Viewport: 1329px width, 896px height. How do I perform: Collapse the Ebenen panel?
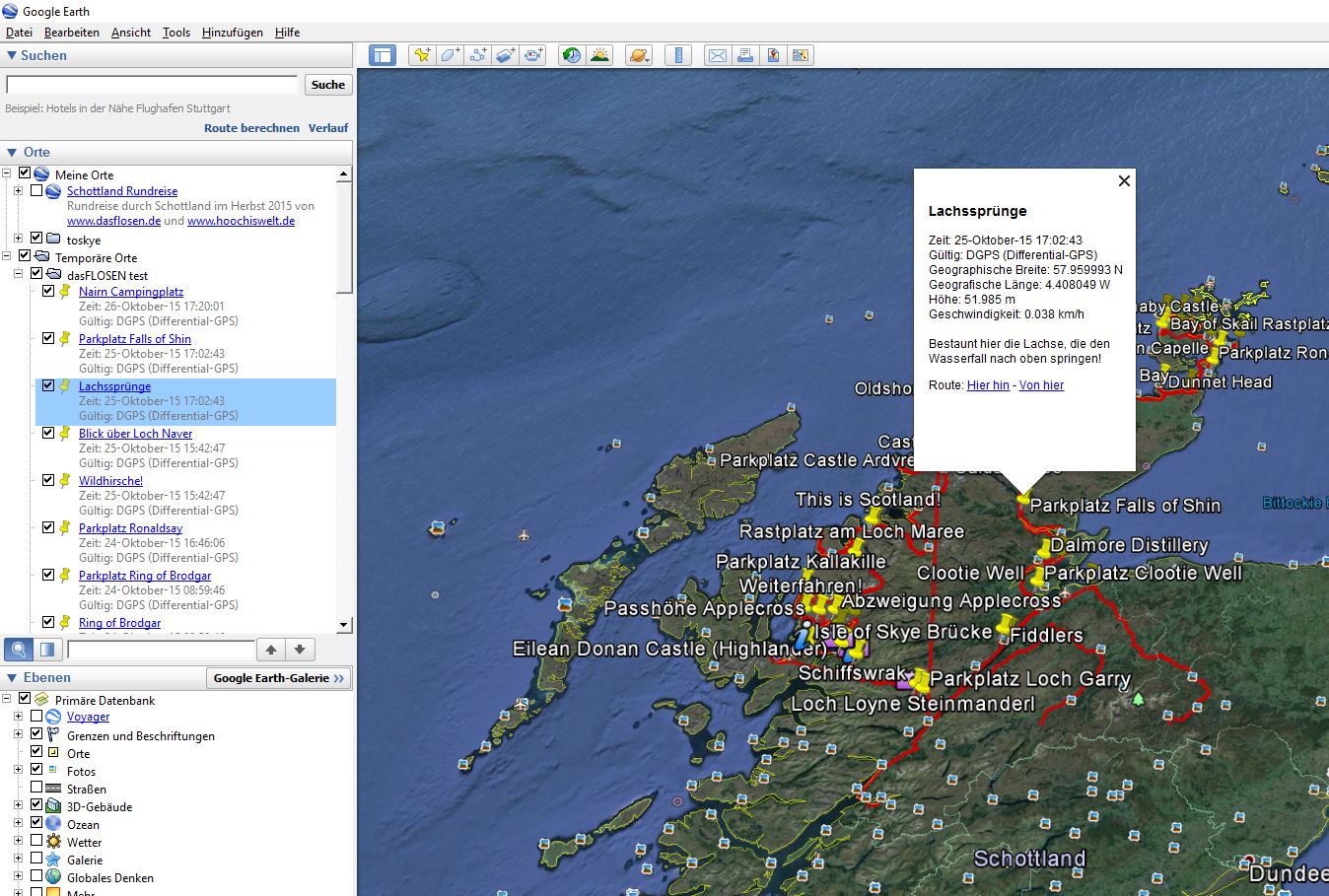tap(12, 678)
